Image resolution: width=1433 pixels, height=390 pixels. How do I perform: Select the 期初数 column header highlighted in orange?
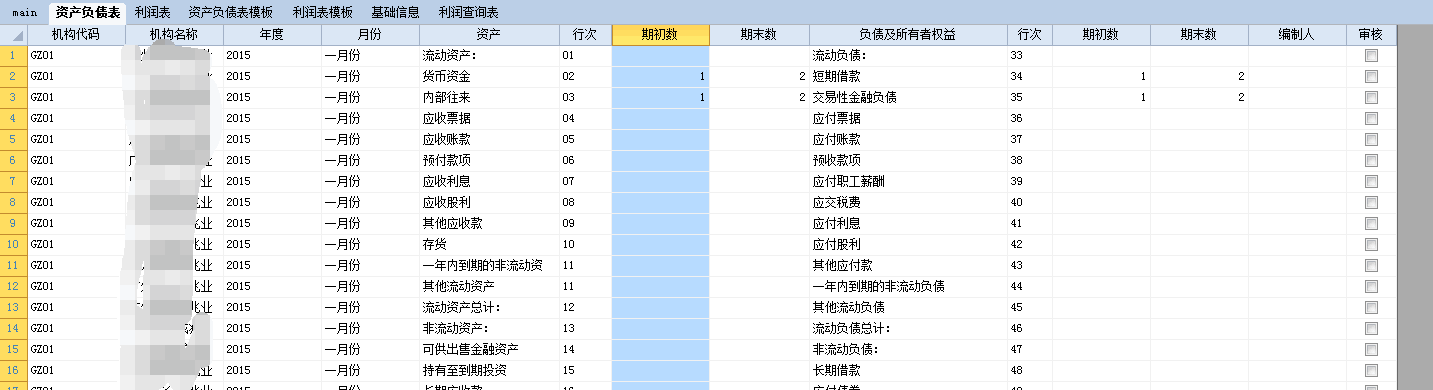pyautogui.click(x=660, y=35)
